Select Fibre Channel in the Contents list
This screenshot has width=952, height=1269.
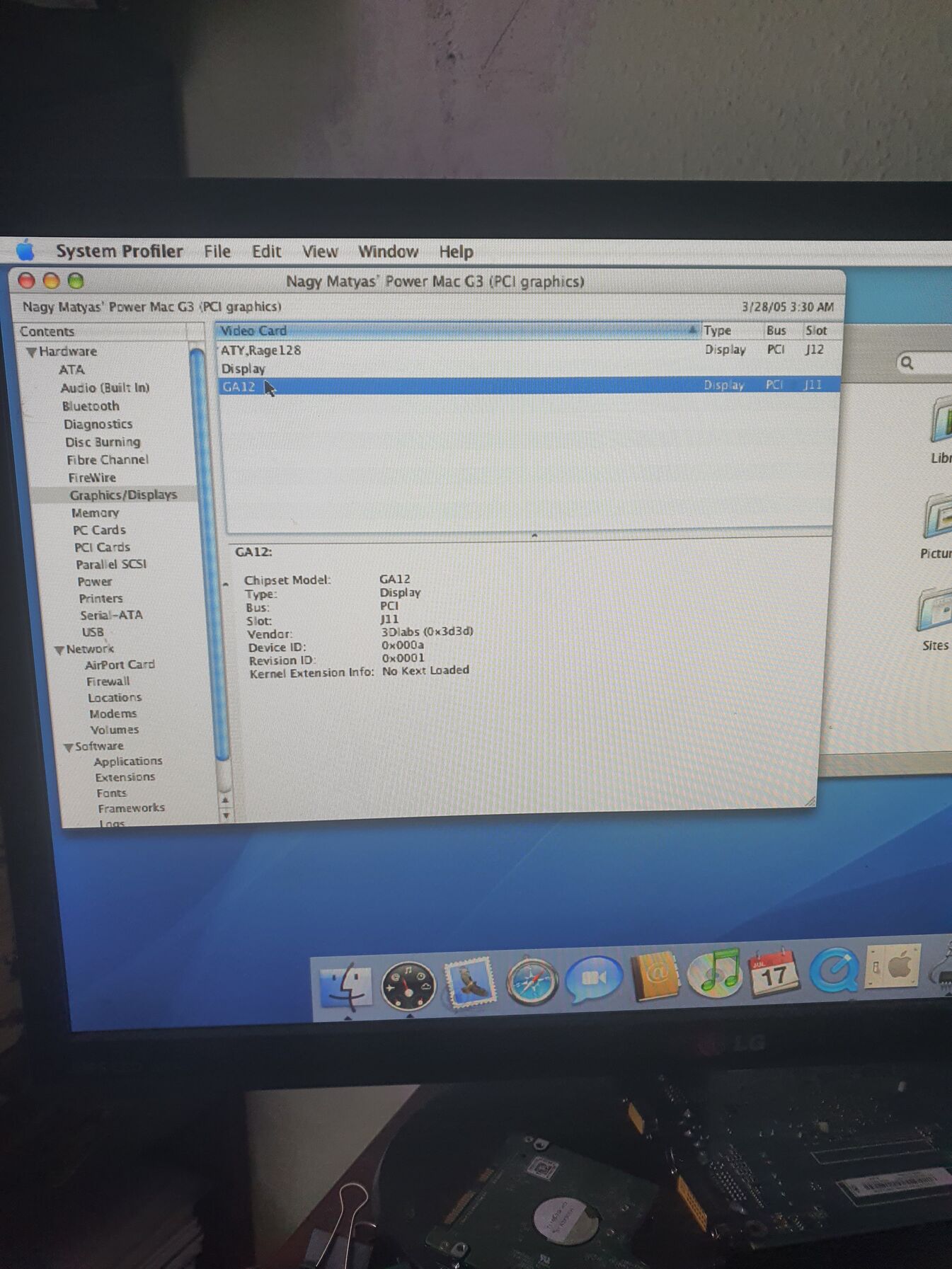point(108,460)
